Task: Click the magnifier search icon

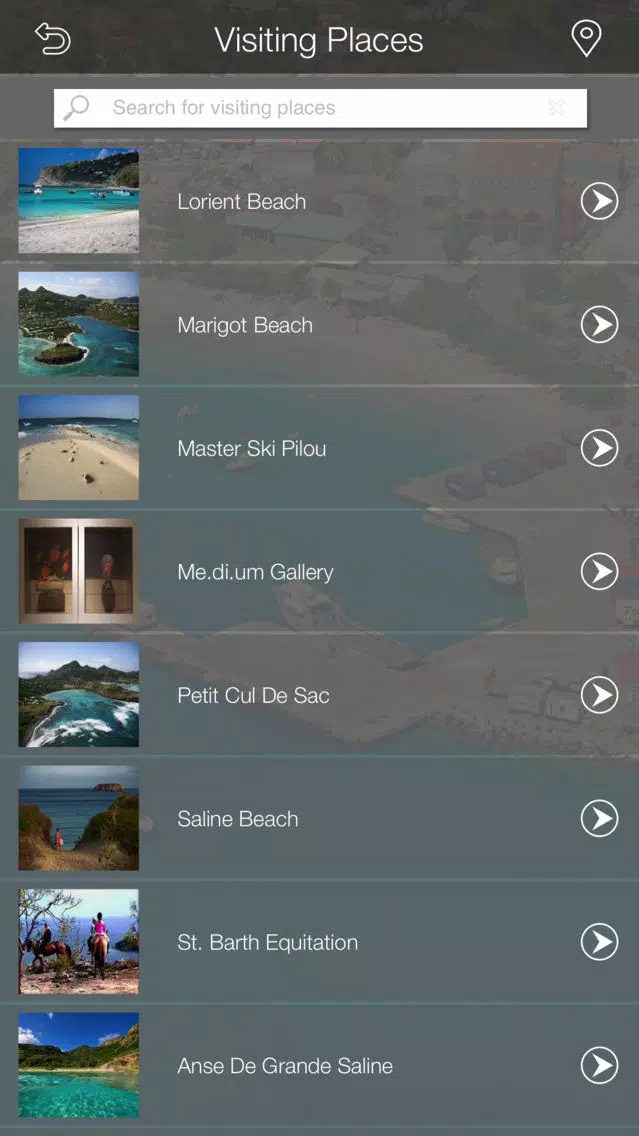Action: [75, 108]
